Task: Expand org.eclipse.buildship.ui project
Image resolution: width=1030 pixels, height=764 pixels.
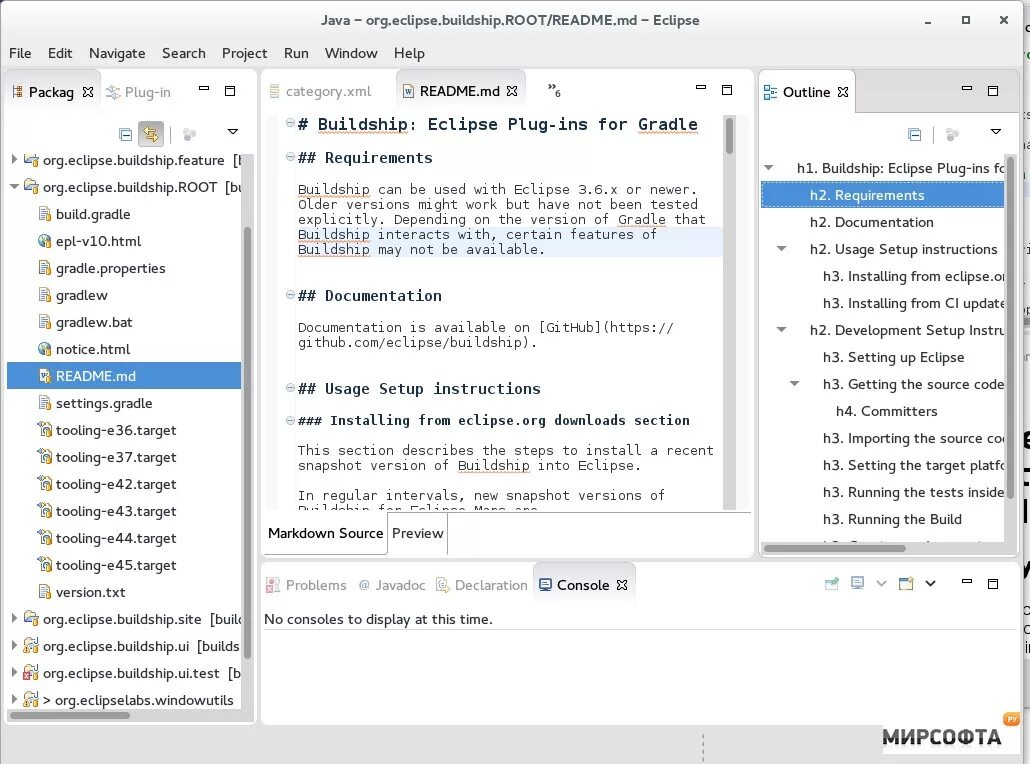Action: coord(14,645)
